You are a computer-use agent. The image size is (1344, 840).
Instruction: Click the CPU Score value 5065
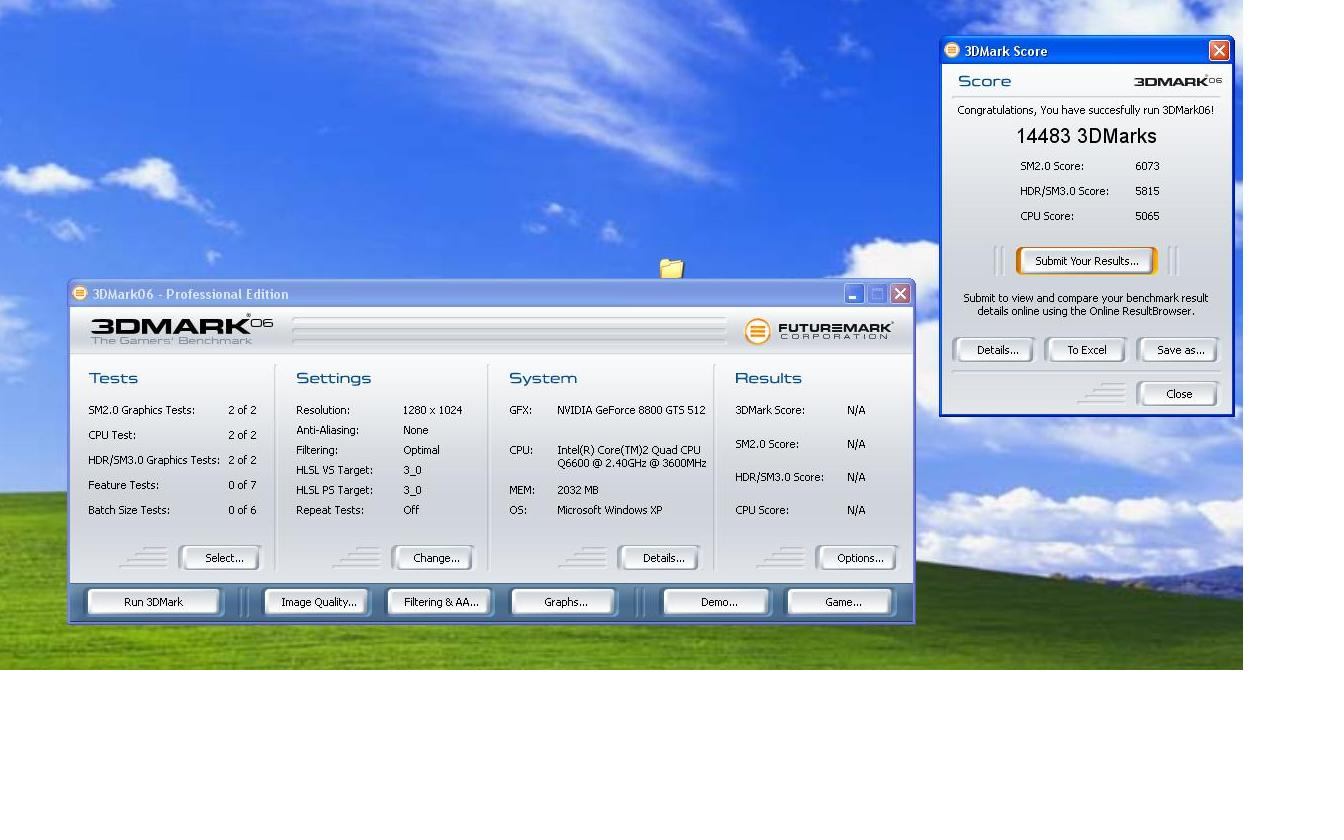[1147, 216]
